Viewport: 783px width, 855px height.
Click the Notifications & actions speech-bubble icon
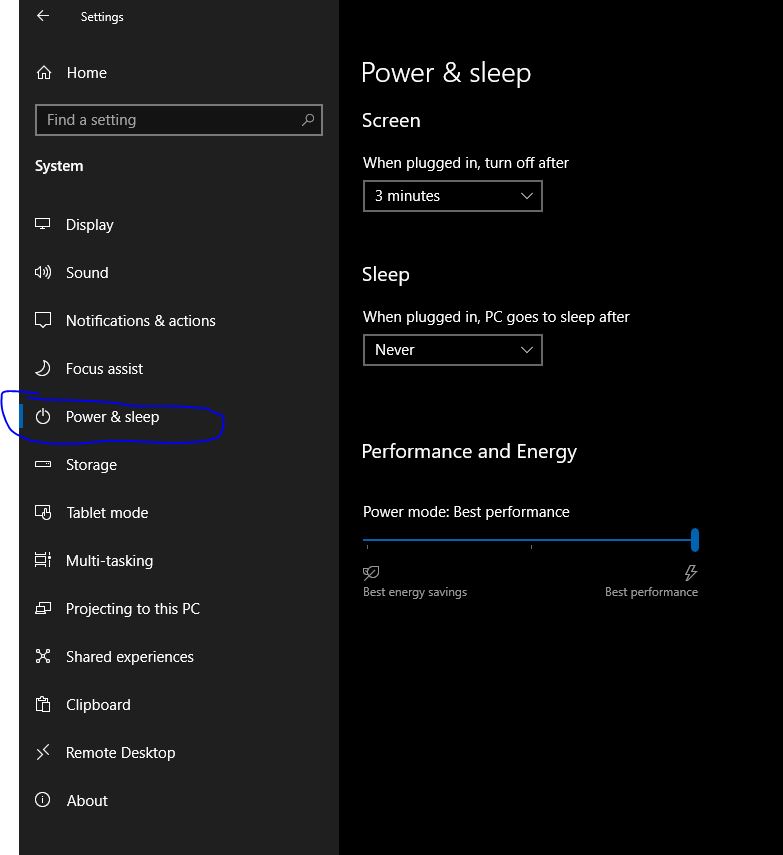(43, 320)
